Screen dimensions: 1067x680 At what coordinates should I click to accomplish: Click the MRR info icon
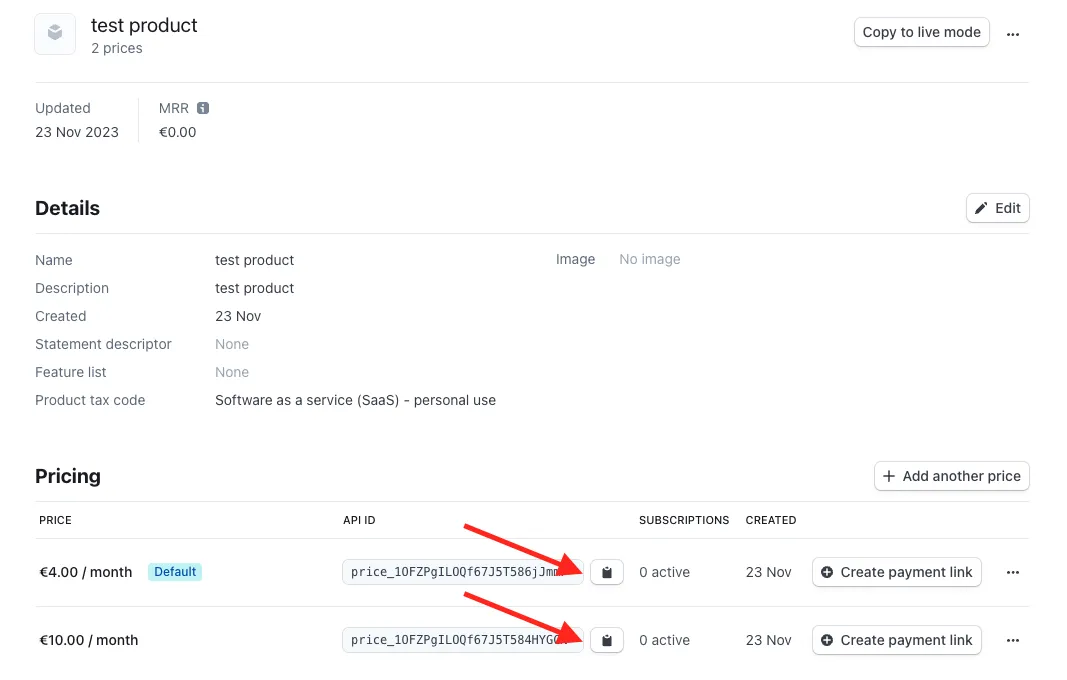pyautogui.click(x=203, y=108)
